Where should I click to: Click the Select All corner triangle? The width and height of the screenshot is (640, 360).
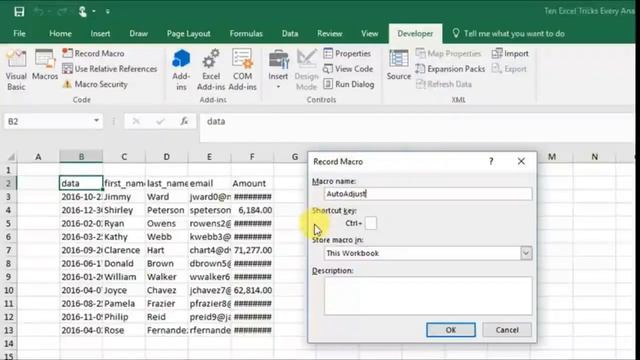(x=11, y=157)
